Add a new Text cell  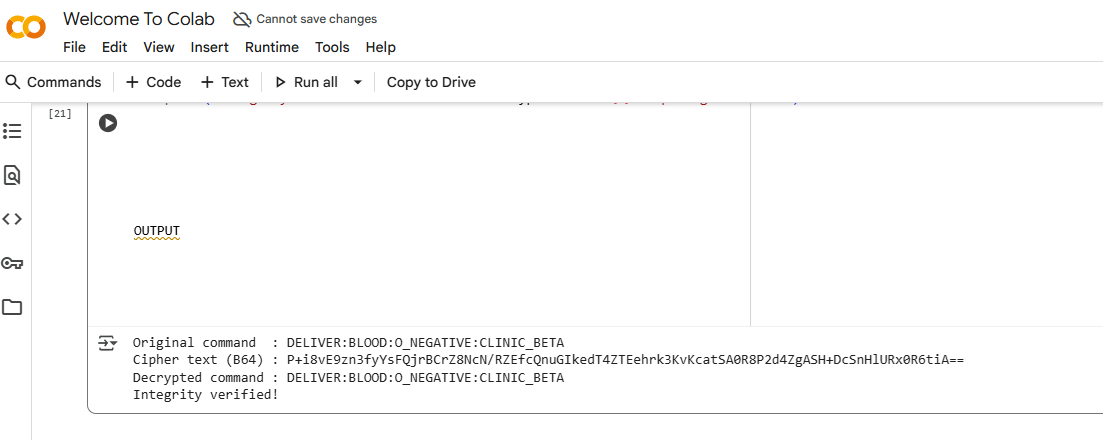224,82
